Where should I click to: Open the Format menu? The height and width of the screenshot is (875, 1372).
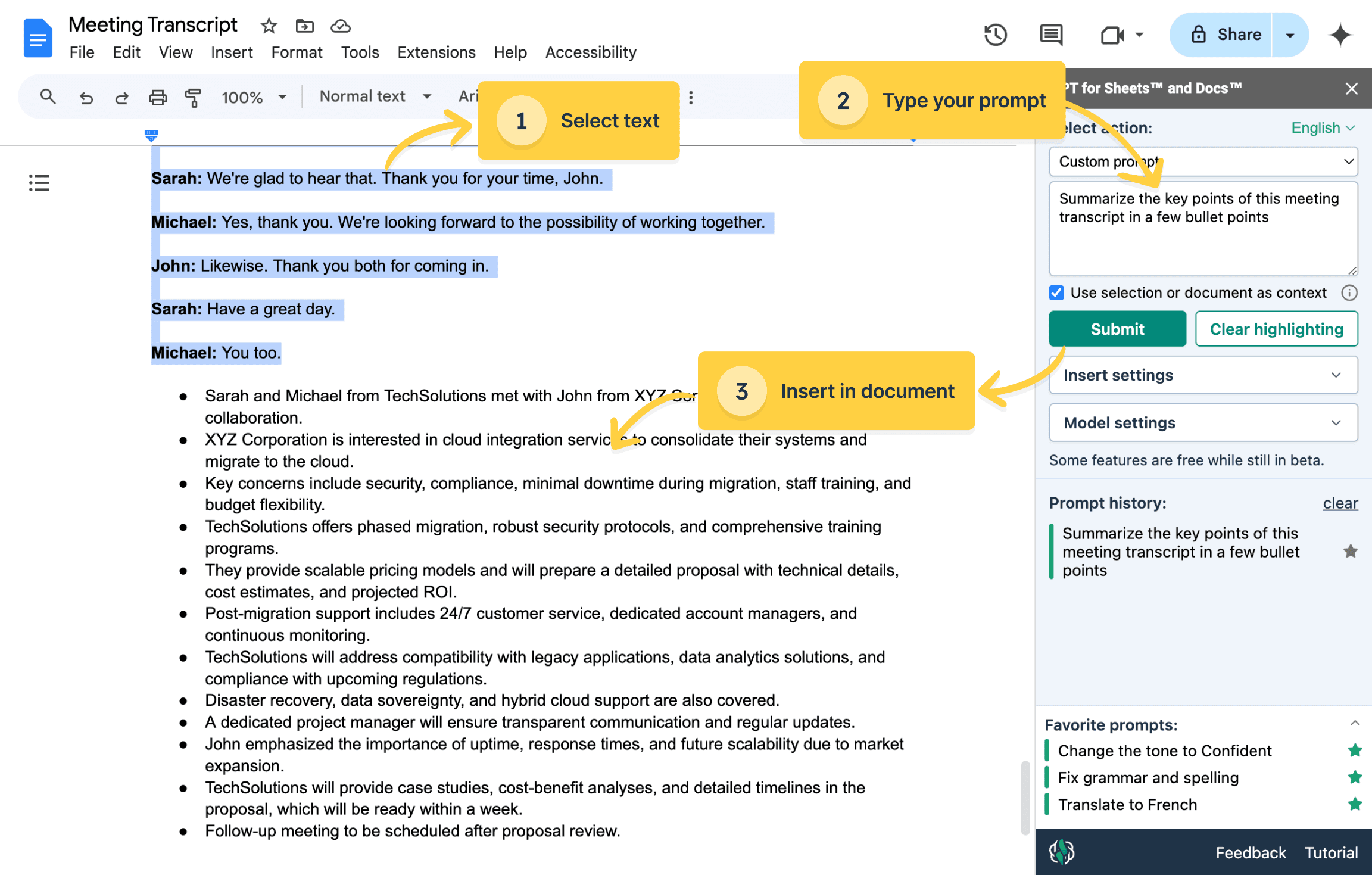tap(297, 52)
